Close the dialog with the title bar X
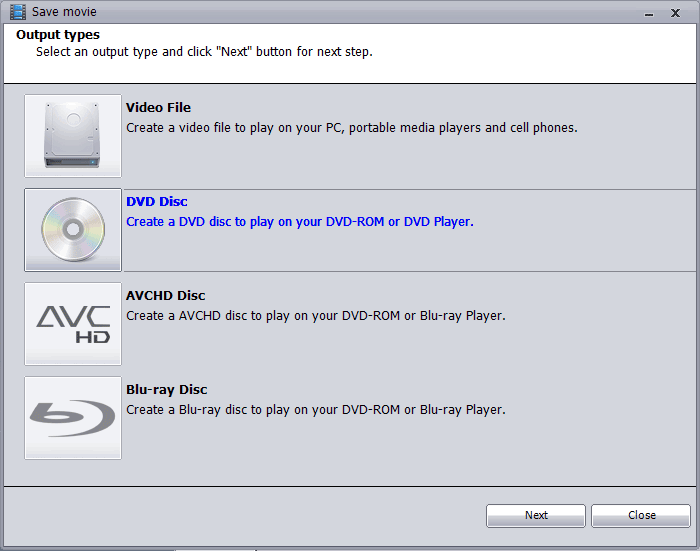 click(x=675, y=13)
